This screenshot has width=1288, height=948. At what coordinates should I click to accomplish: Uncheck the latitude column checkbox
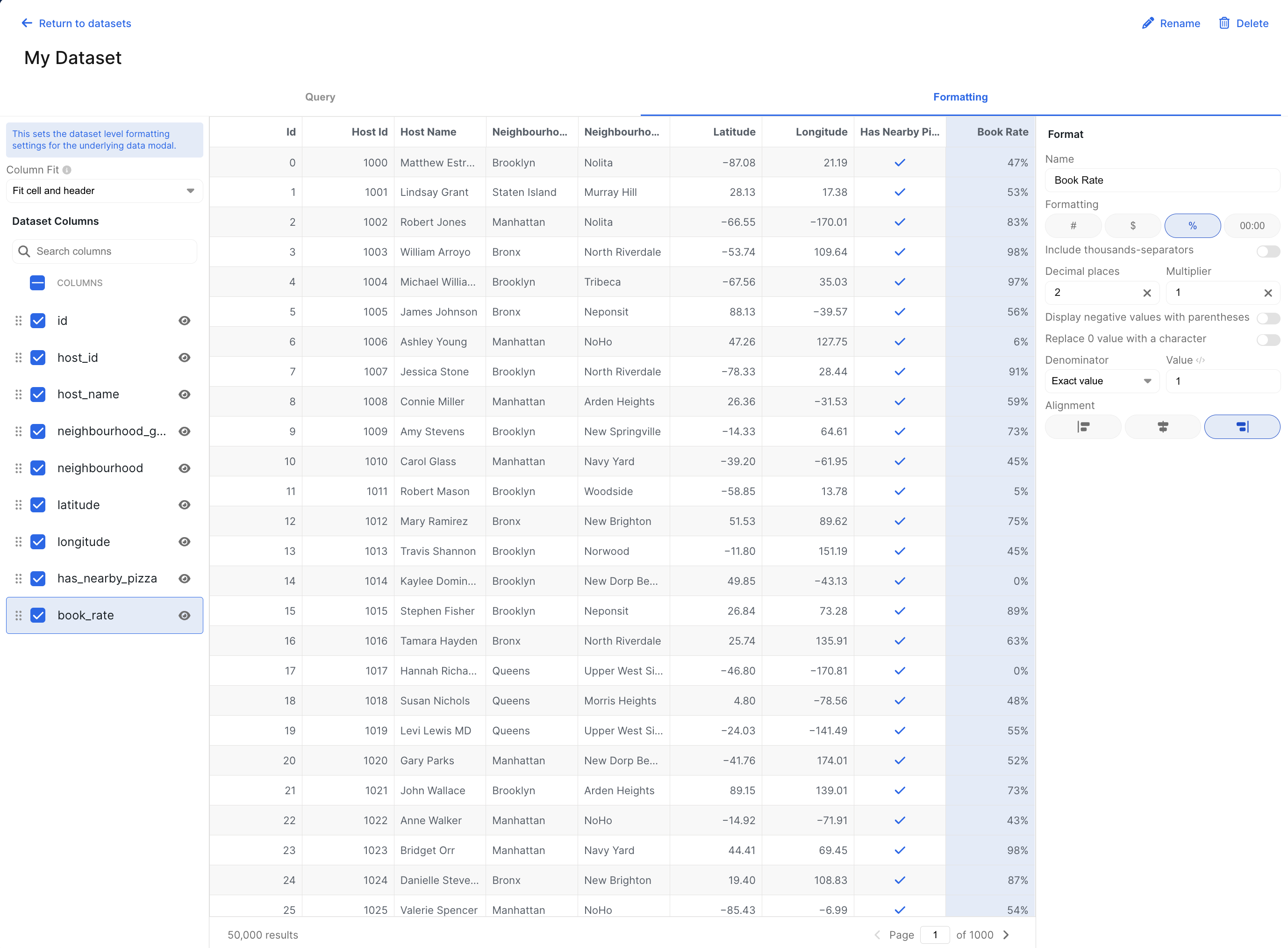(37, 505)
